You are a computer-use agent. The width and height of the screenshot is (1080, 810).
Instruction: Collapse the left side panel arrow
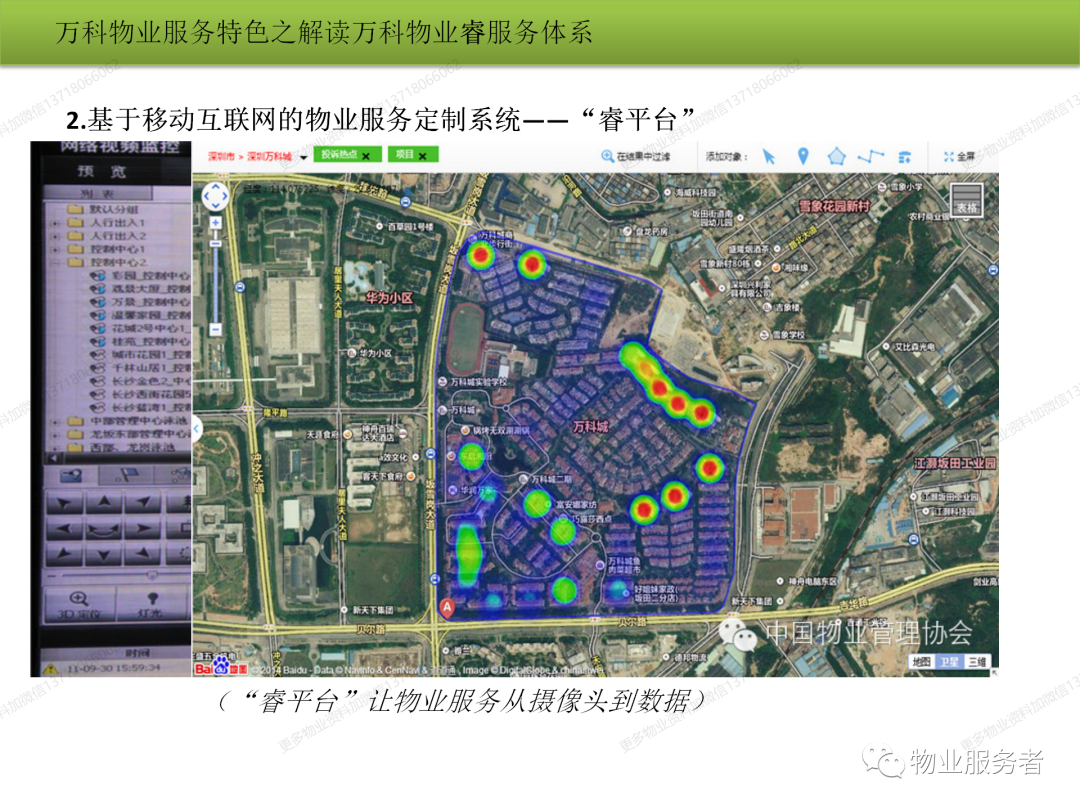pyautogui.click(x=196, y=428)
